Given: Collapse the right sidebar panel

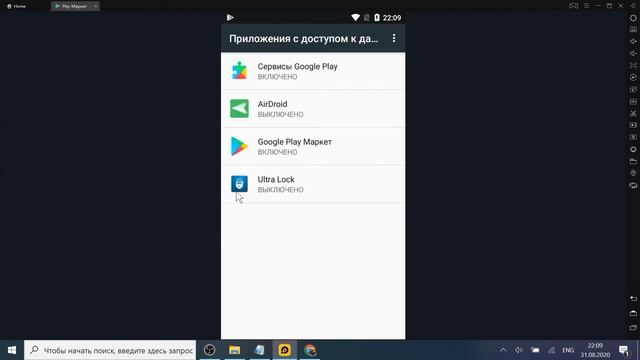Looking at the screenshot, I should [x=633, y=6].
